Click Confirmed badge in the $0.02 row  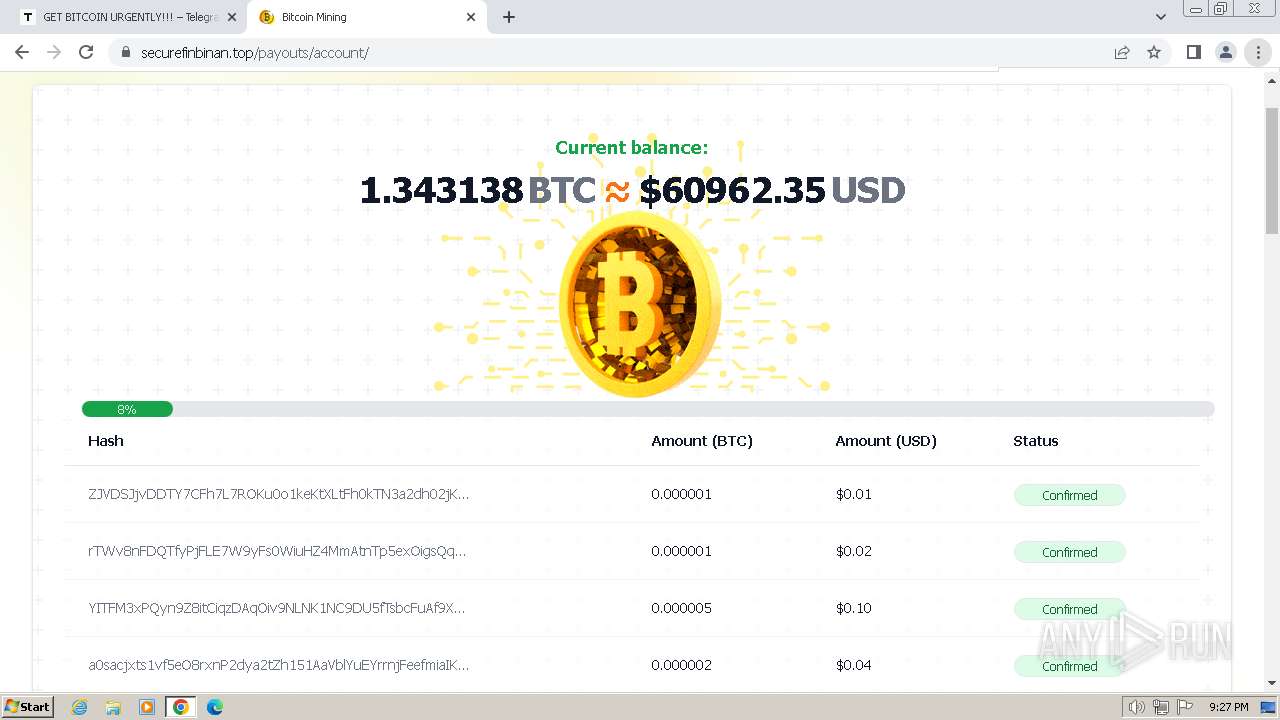tap(1070, 552)
